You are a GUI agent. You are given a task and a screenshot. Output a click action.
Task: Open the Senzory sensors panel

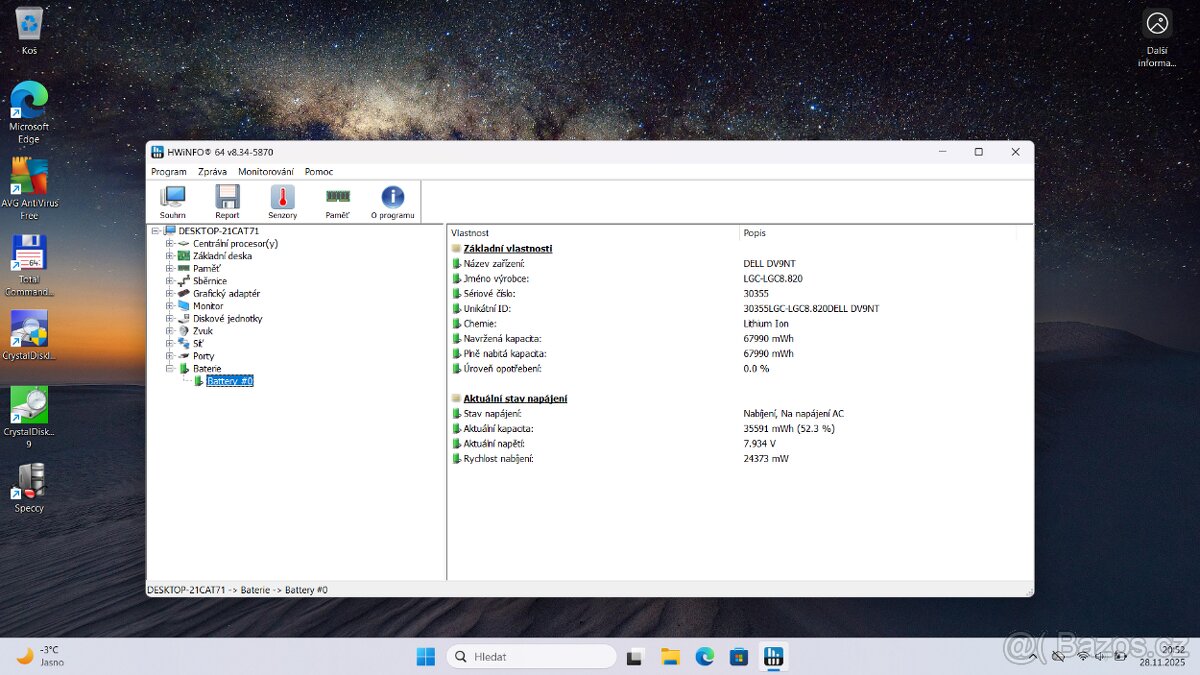pos(281,198)
